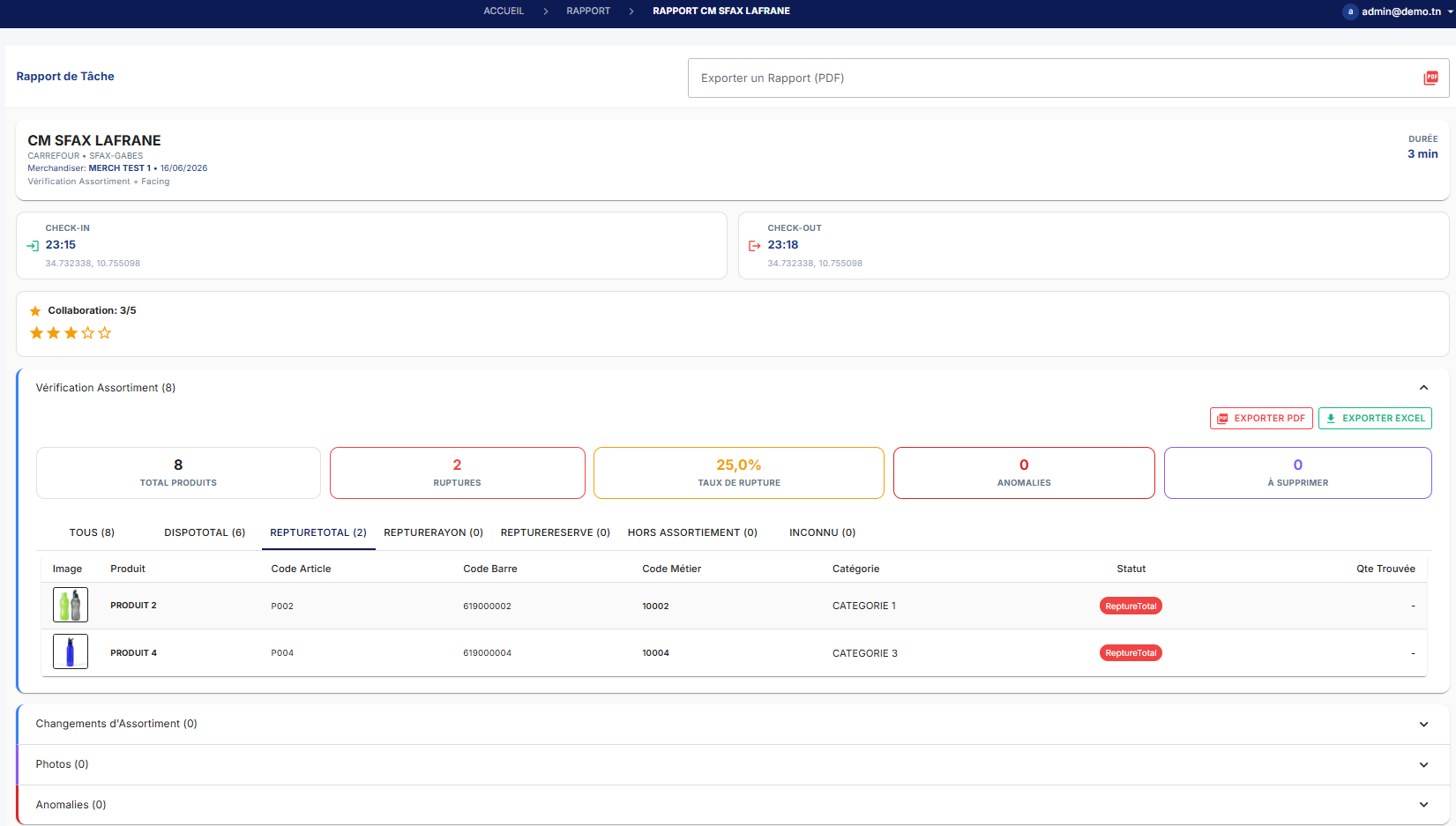Switch to the DISPOTOTAL (6) tab
Screen dimensions: 1456x826
205,532
